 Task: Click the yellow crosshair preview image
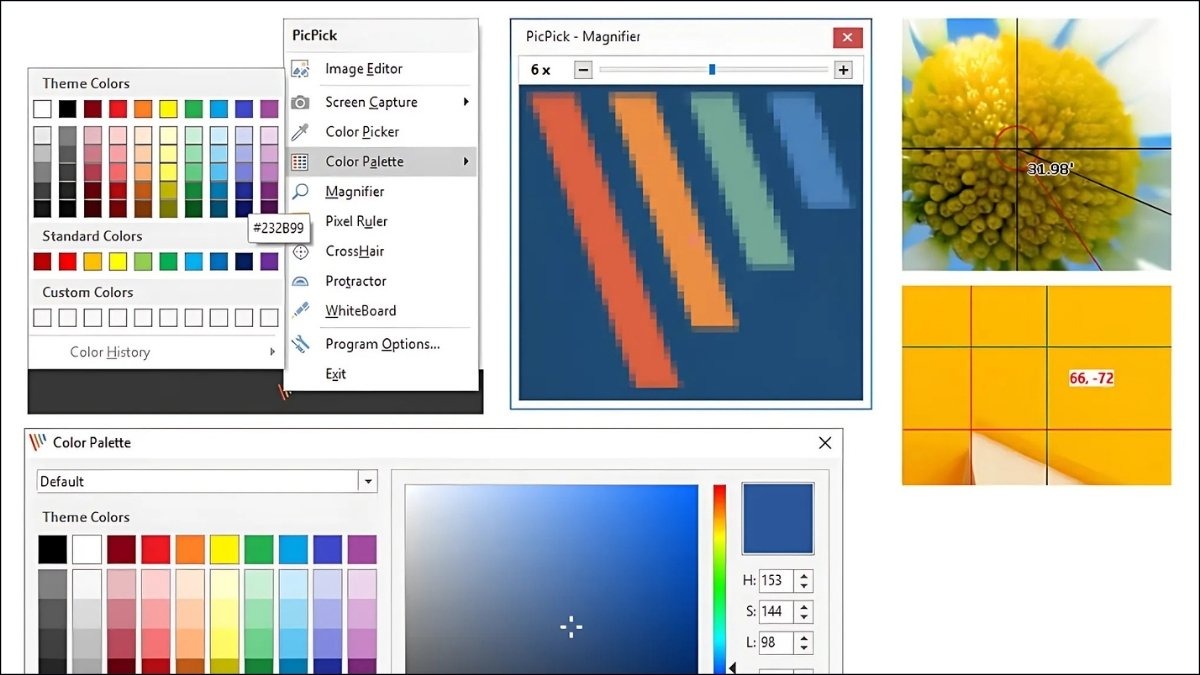[x=1036, y=385]
